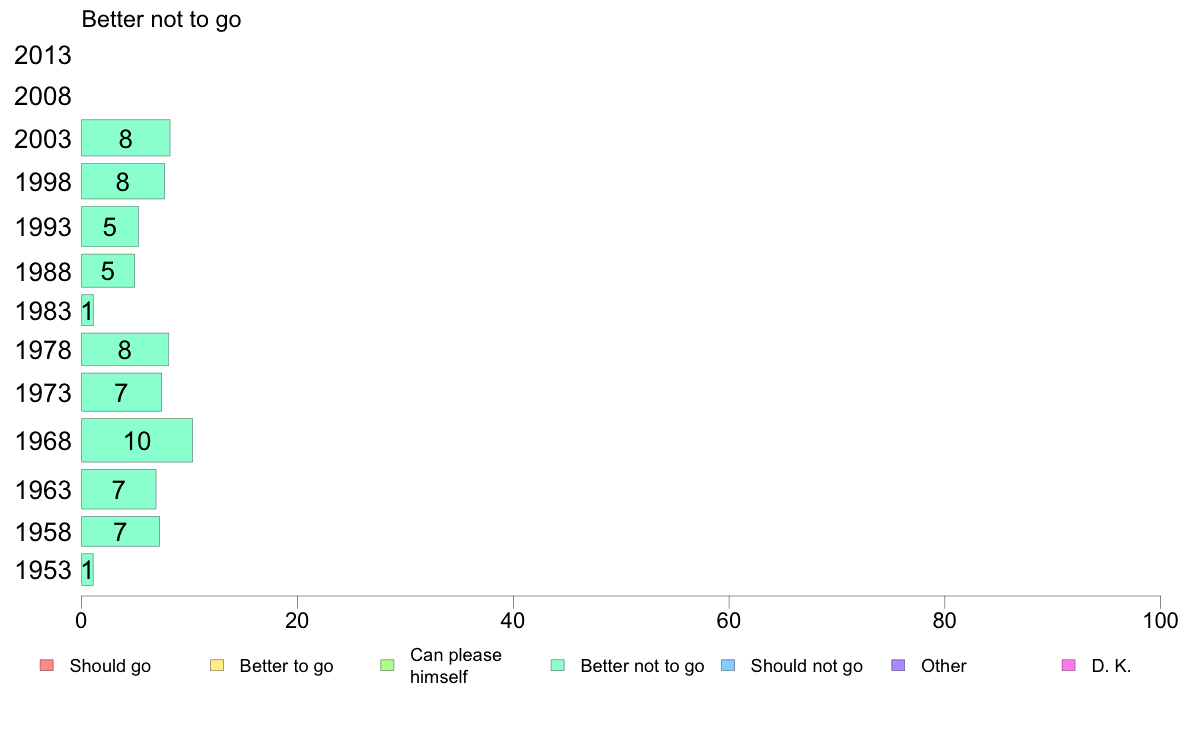Select the 1978 bar labeled 8
1188x736 pixels.
pos(125,349)
